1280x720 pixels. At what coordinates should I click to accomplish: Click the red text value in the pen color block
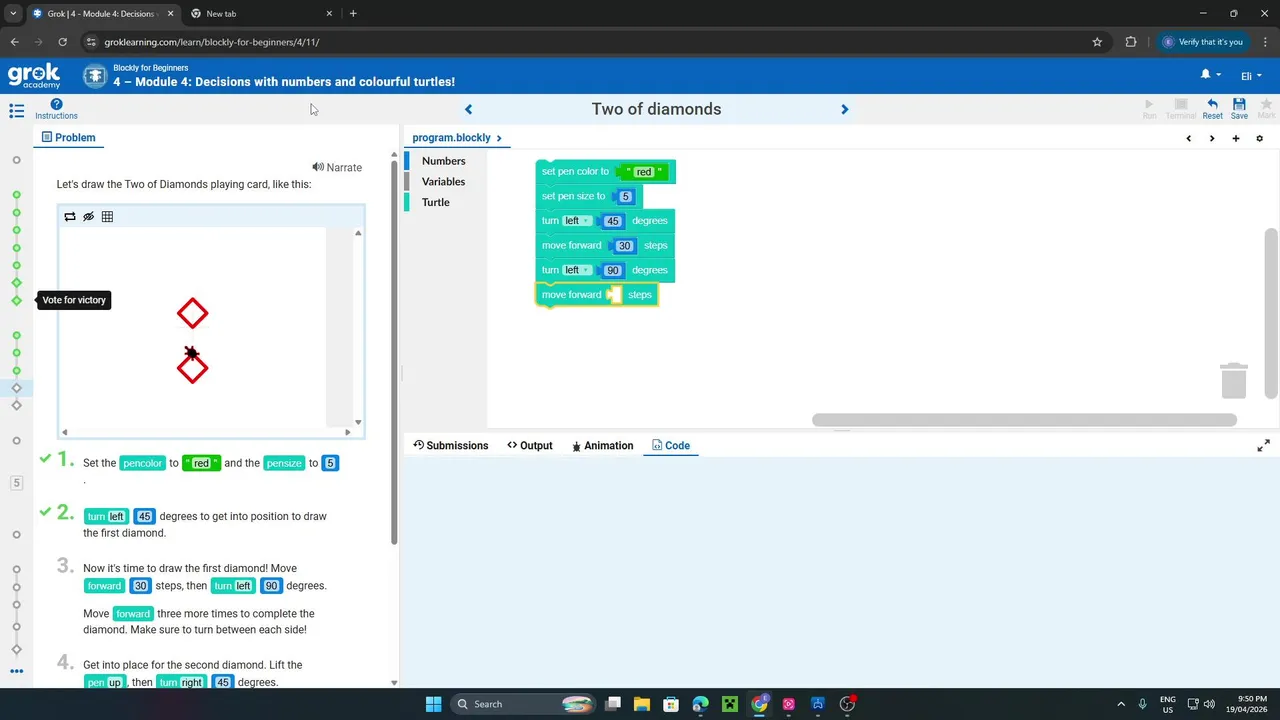(x=643, y=172)
